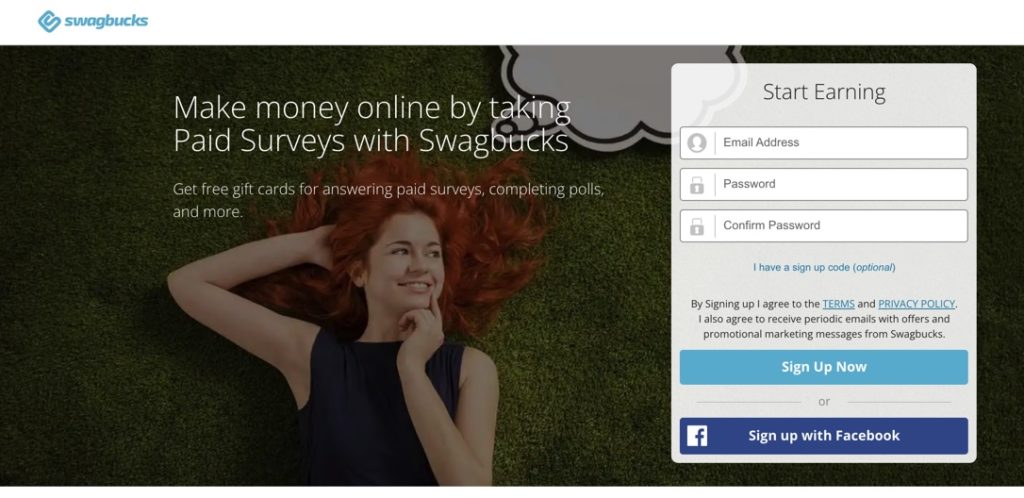1024x498 pixels.
Task: Click the Facebook 'f' logo icon
Action: (x=697, y=436)
